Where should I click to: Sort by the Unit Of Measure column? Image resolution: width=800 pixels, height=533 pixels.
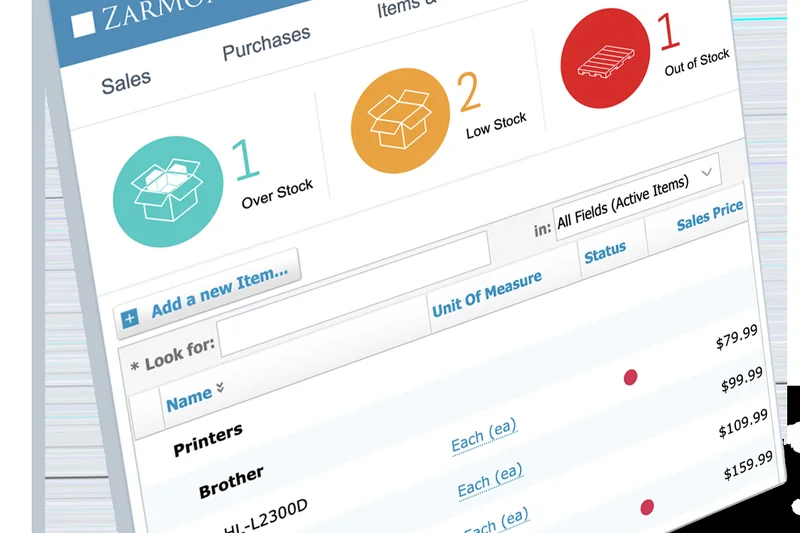click(x=487, y=294)
